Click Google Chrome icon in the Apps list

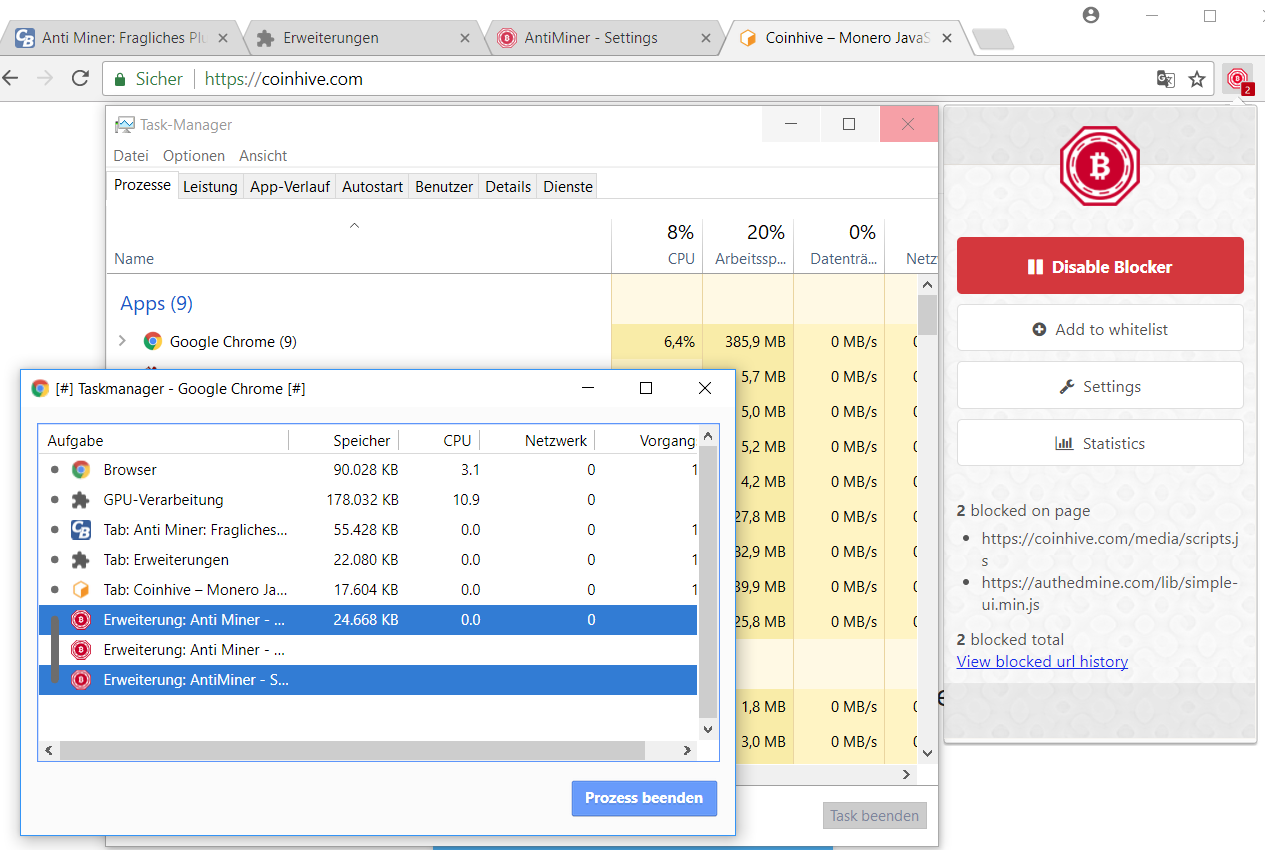click(153, 341)
